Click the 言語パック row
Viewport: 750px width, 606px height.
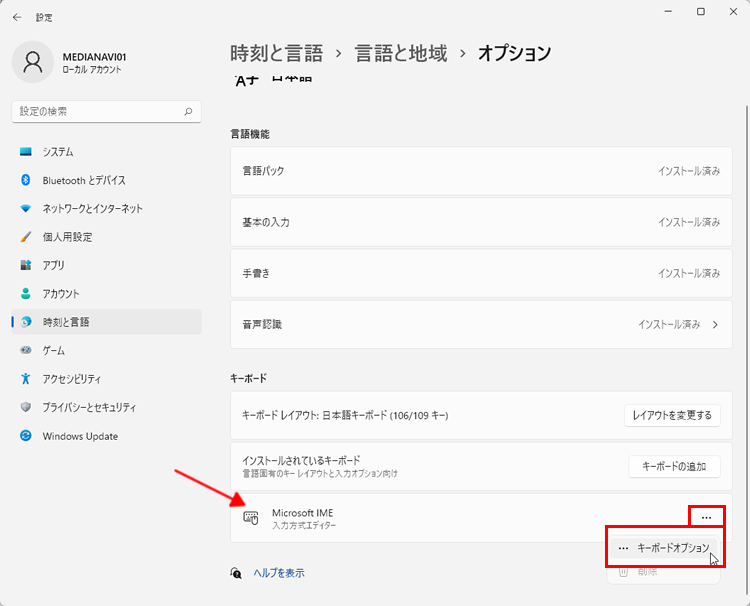tap(481, 171)
